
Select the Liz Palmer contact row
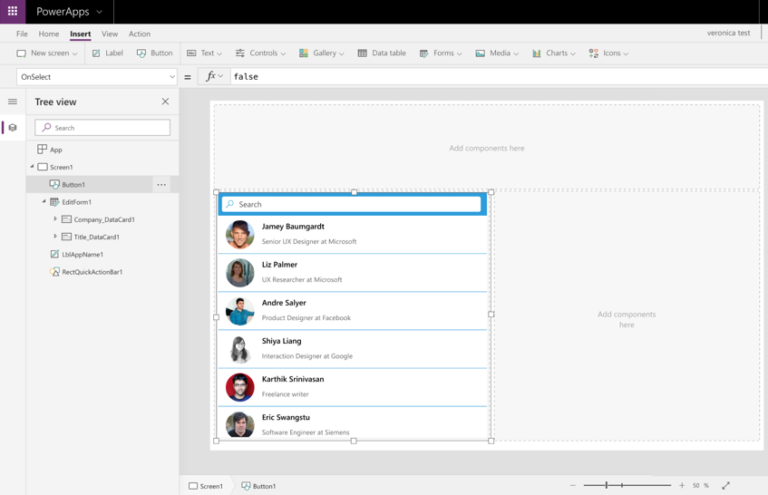tap(353, 273)
